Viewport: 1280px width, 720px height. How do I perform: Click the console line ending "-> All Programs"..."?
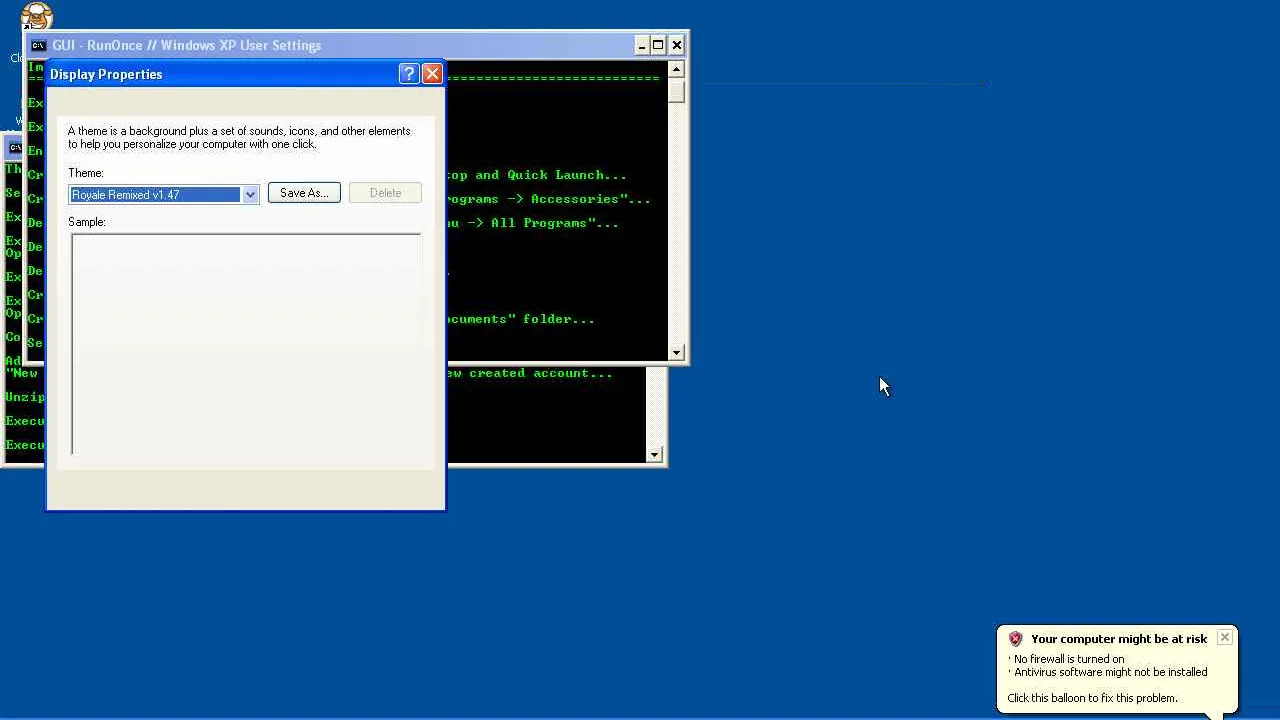pyautogui.click(x=533, y=223)
